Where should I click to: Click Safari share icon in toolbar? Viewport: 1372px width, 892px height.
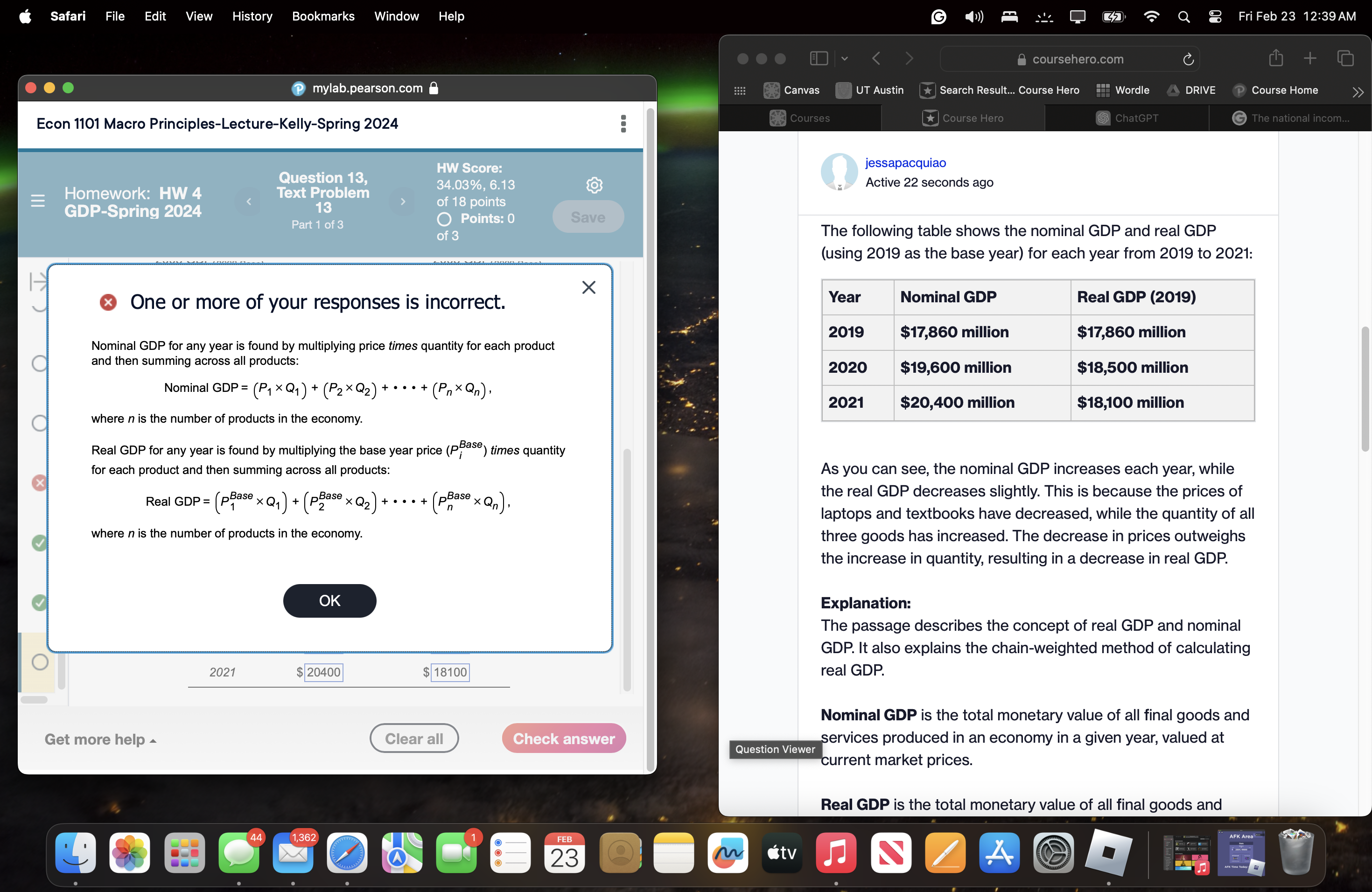pyautogui.click(x=1276, y=58)
